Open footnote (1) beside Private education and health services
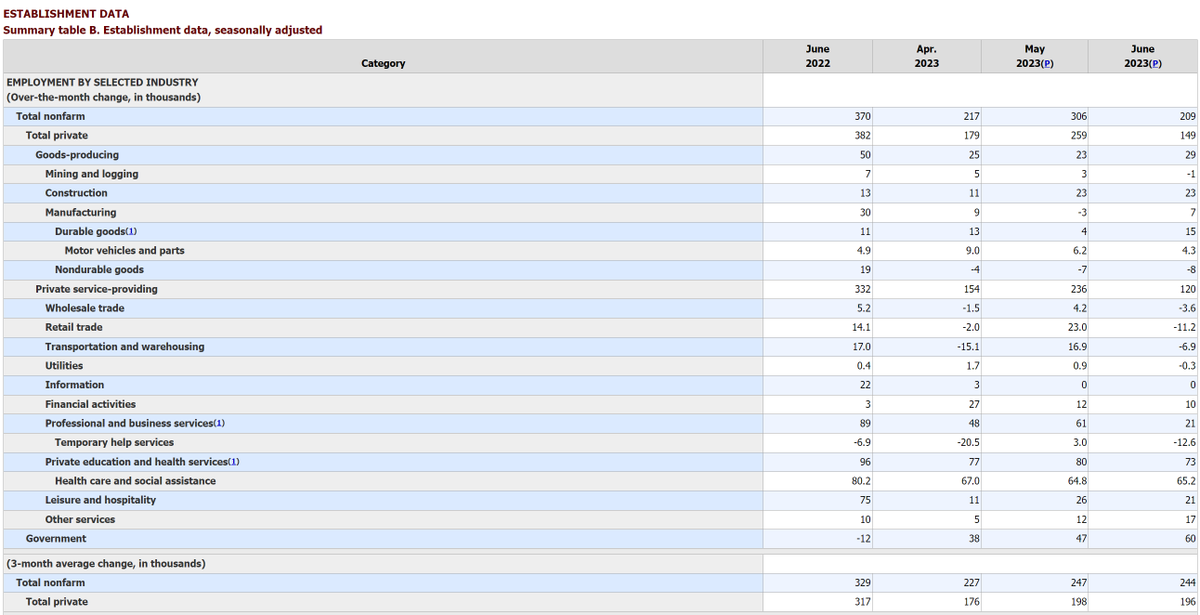1200x615 pixels. click(x=233, y=462)
